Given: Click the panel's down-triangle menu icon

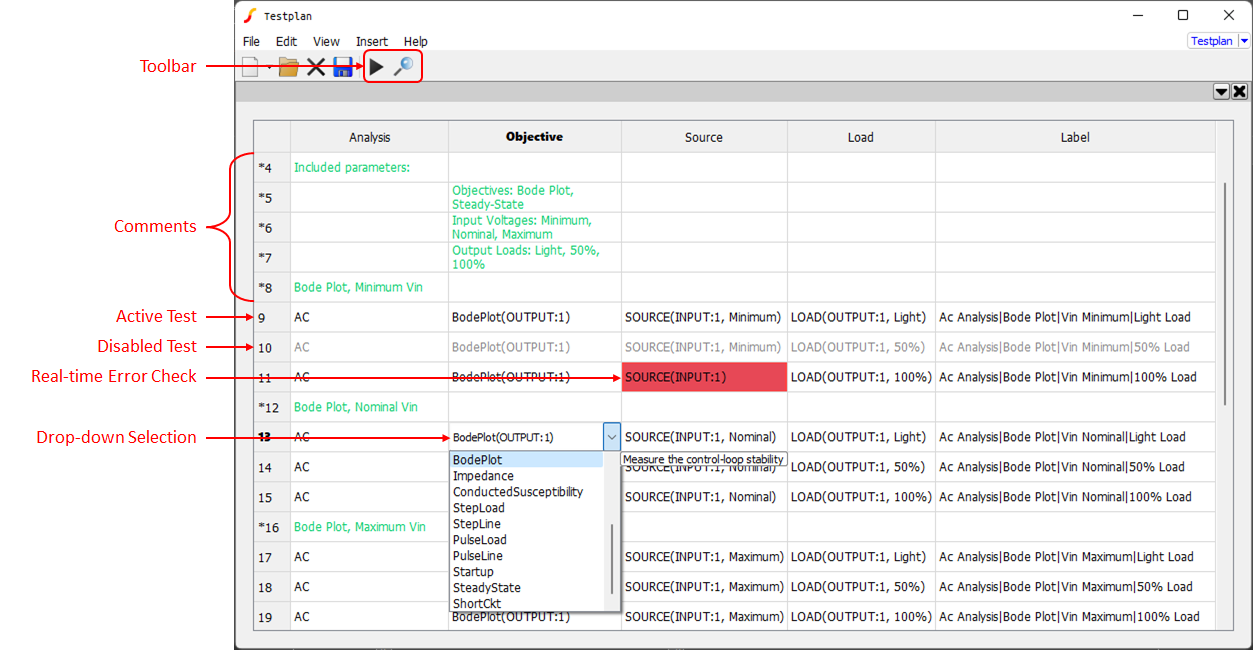Looking at the screenshot, I should (x=1221, y=92).
